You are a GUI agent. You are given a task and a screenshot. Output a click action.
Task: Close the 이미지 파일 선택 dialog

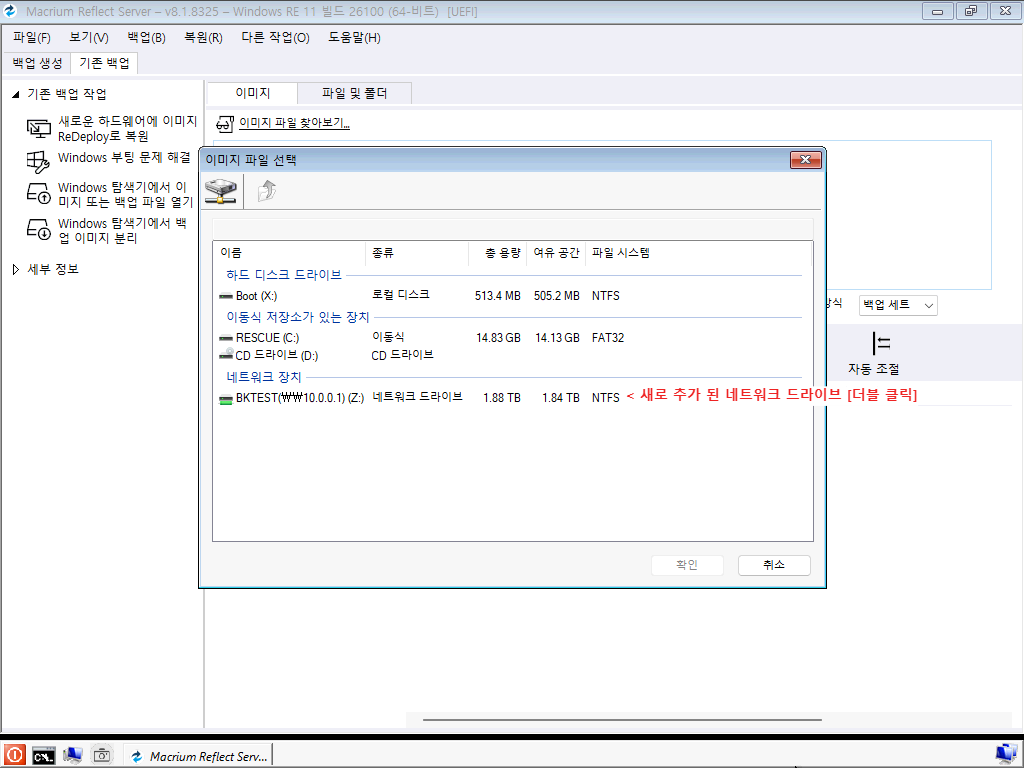tap(805, 160)
